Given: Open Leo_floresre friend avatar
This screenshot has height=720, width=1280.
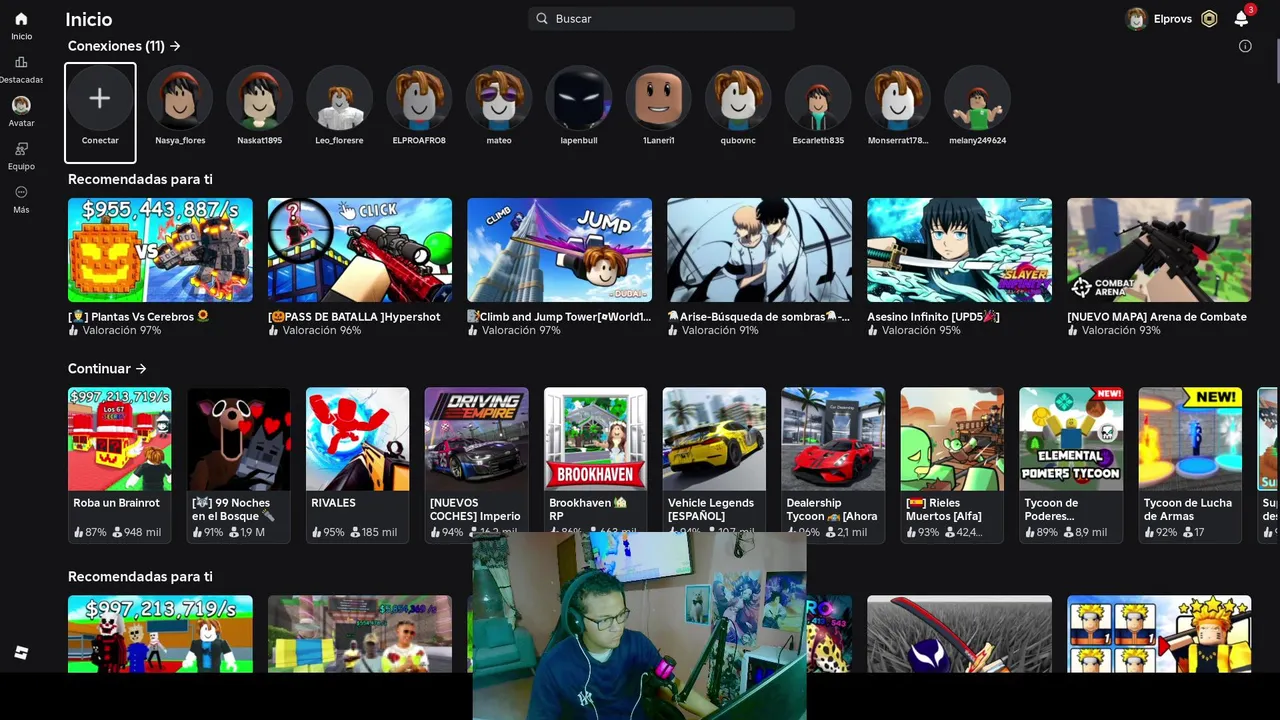Looking at the screenshot, I should [339, 98].
